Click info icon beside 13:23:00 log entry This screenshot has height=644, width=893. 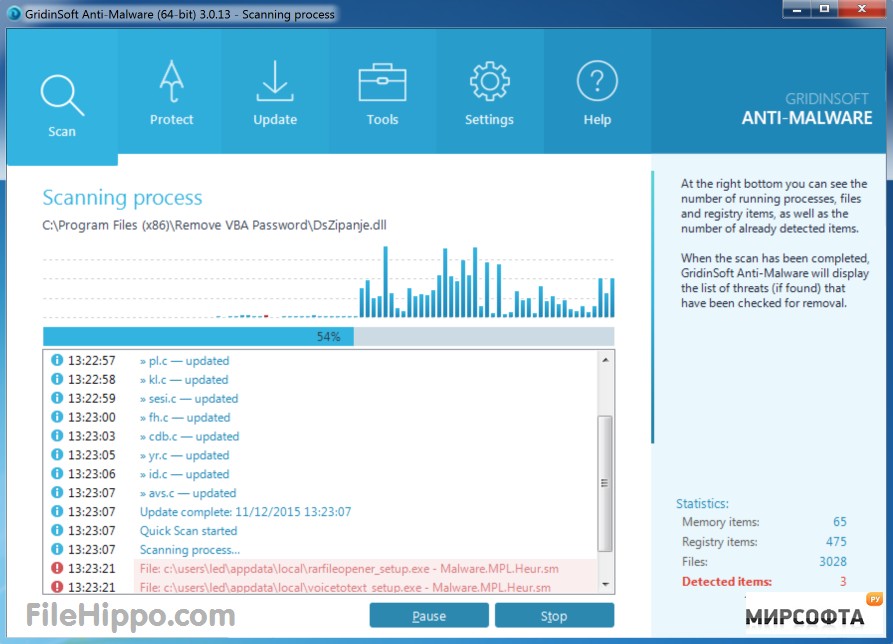click(x=57, y=417)
